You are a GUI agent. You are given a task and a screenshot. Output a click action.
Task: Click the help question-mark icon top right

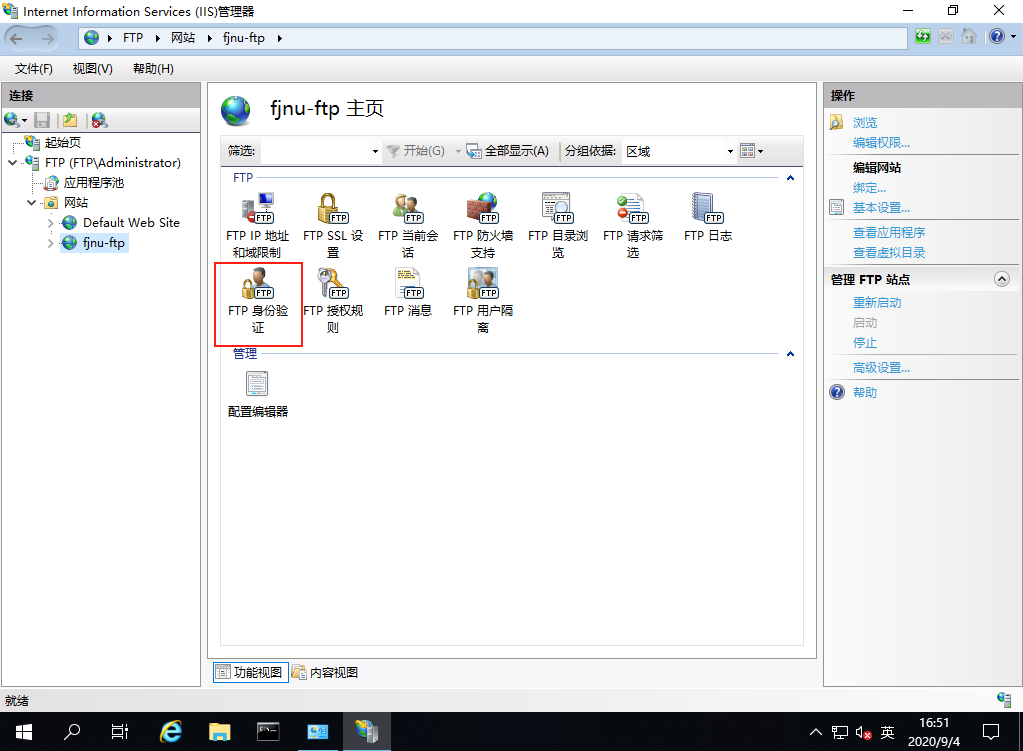[x=997, y=37]
